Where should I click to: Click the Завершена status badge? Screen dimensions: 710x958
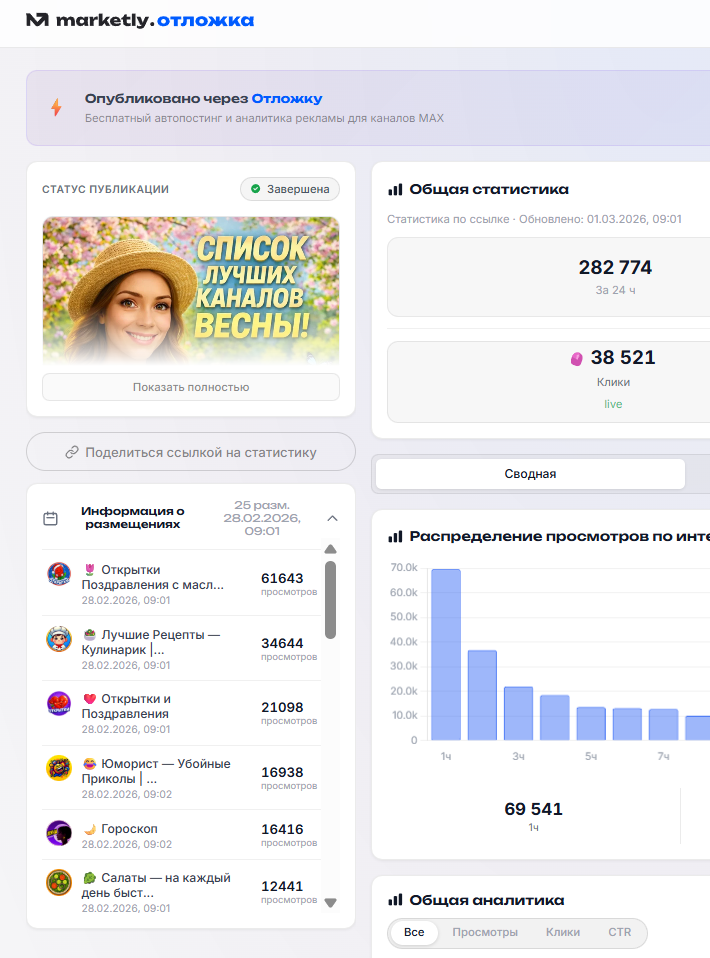(290, 189)
